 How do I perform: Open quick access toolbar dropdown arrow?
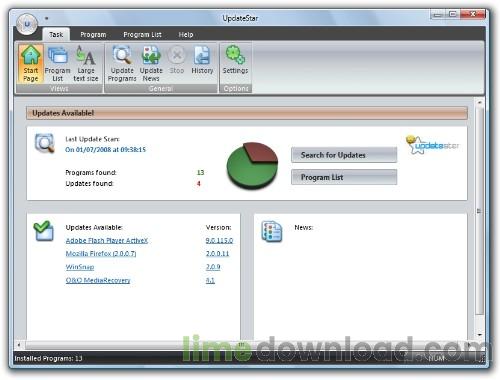click(47, 18)
